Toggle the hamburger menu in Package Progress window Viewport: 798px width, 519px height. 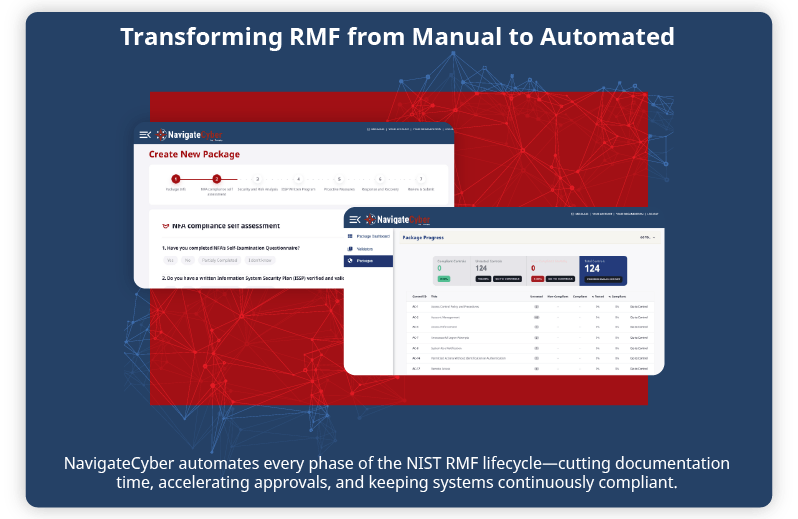(355, 219)
